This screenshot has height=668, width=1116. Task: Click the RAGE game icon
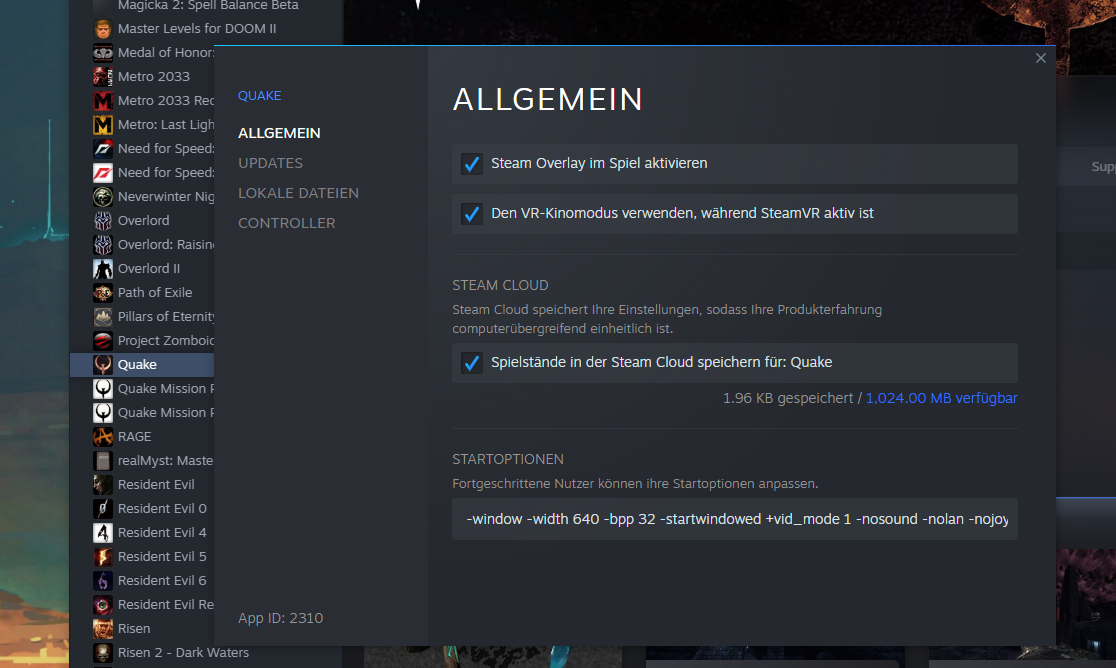click(x=102, y=437)
